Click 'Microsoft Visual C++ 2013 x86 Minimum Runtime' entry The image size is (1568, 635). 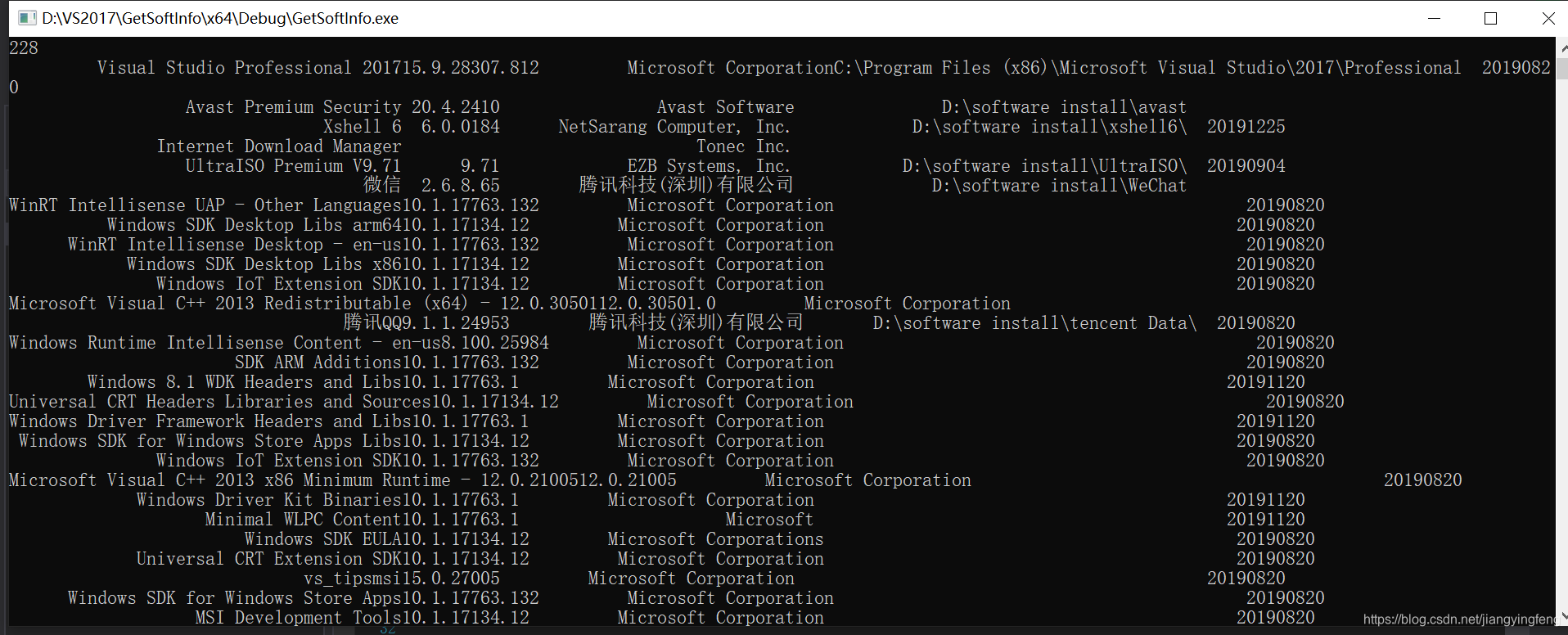tap(229, 480)
